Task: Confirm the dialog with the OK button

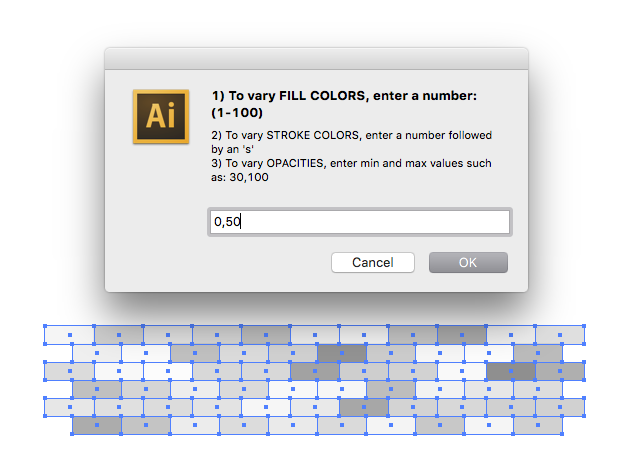Action: click(x=468, y=263)
